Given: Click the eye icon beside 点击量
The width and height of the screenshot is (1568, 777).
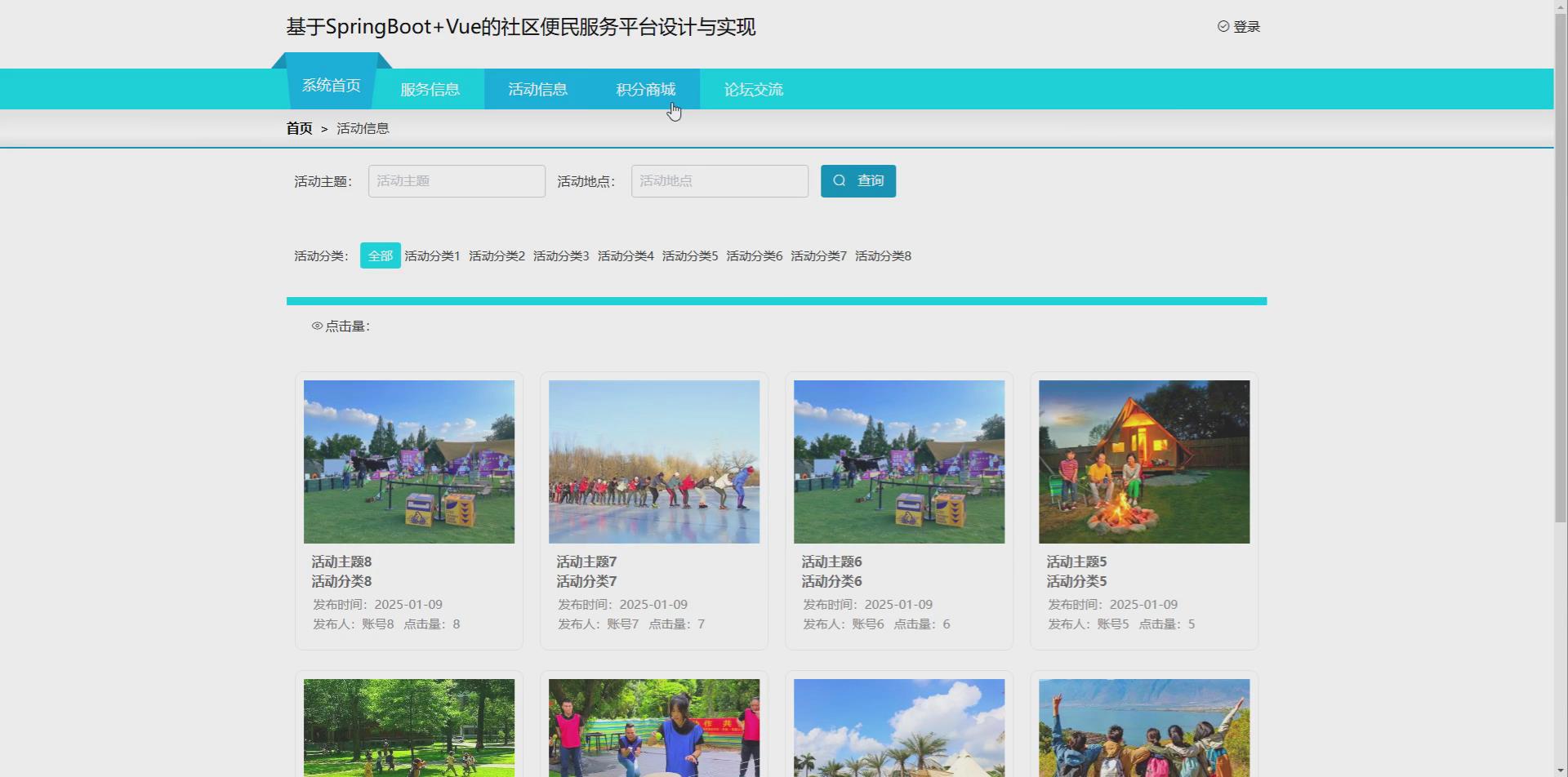Looking at the screenshot, I should 317,325.
